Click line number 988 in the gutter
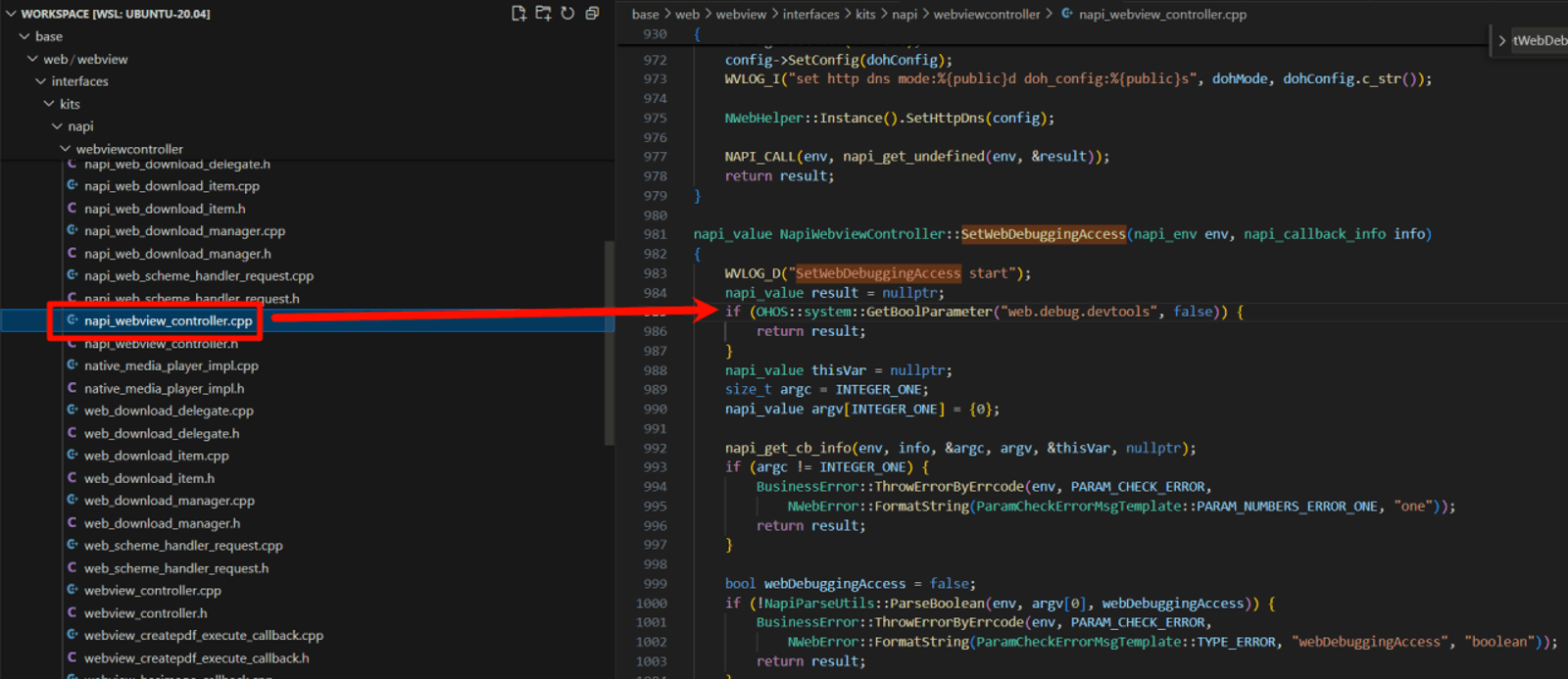This screenshot has height=679, width=1568. pyautogui.click(x=656, y=370)
